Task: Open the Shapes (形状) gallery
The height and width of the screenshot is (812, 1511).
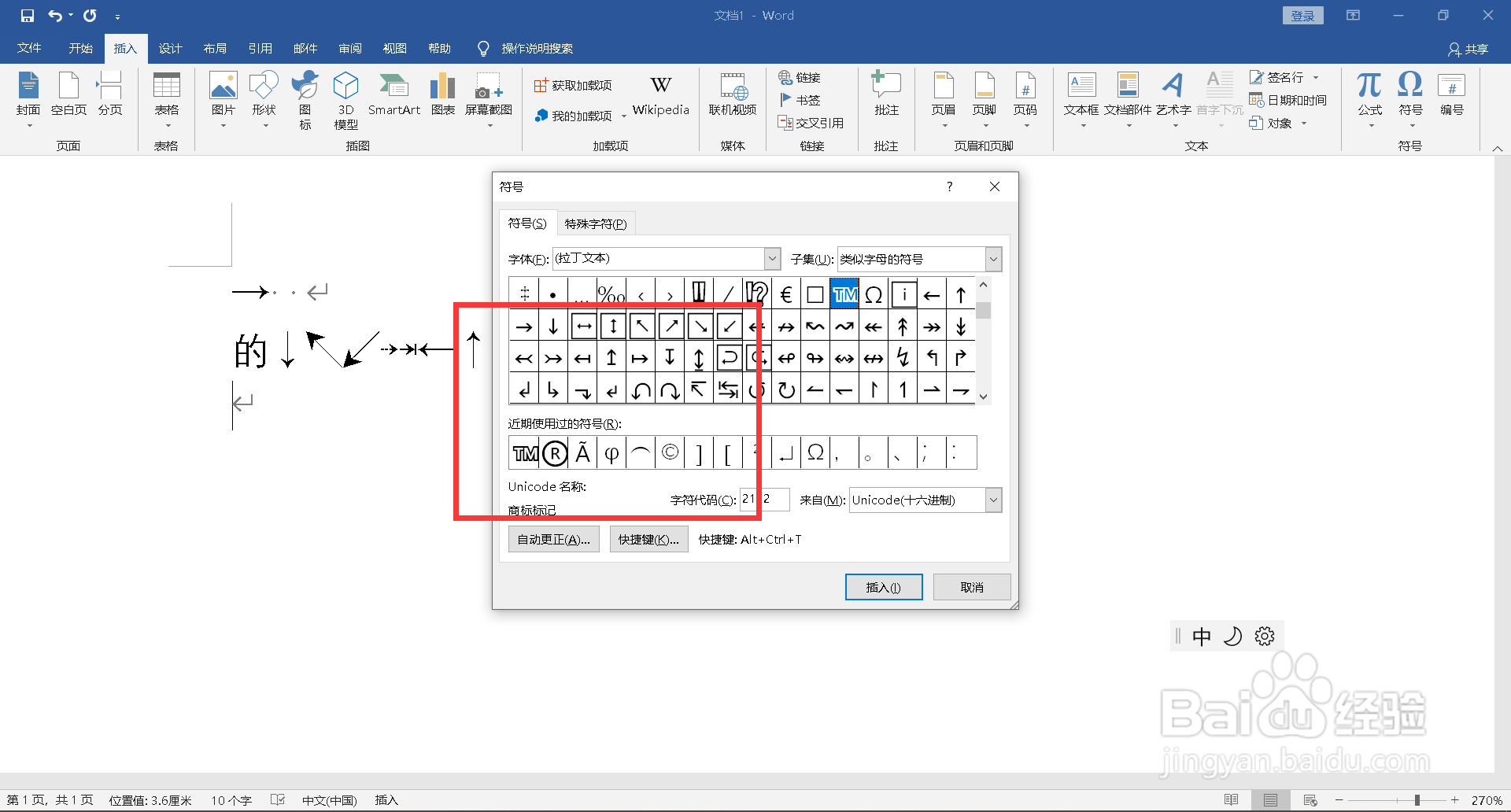Action: [264, 101]
